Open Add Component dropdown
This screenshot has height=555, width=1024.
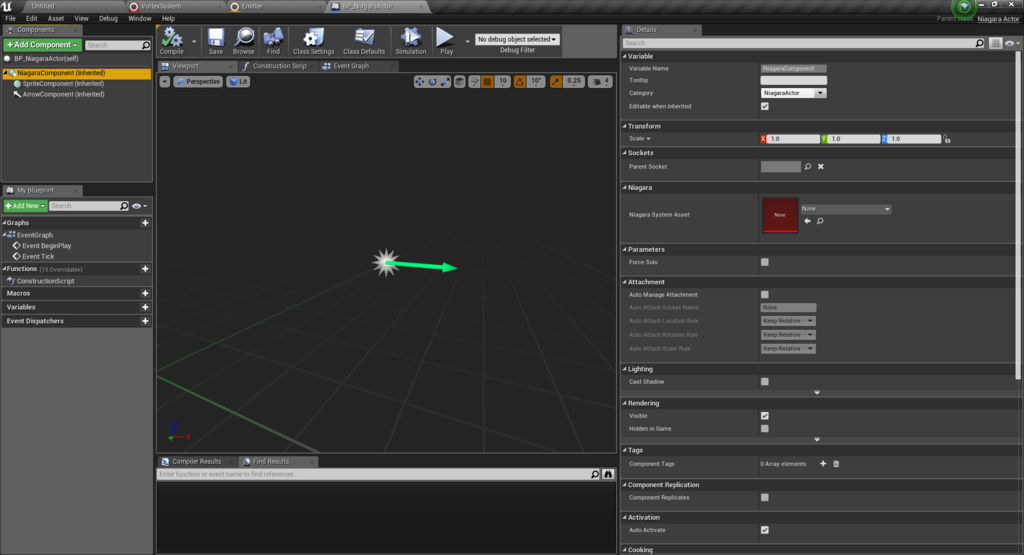click(x=42, y=45)
